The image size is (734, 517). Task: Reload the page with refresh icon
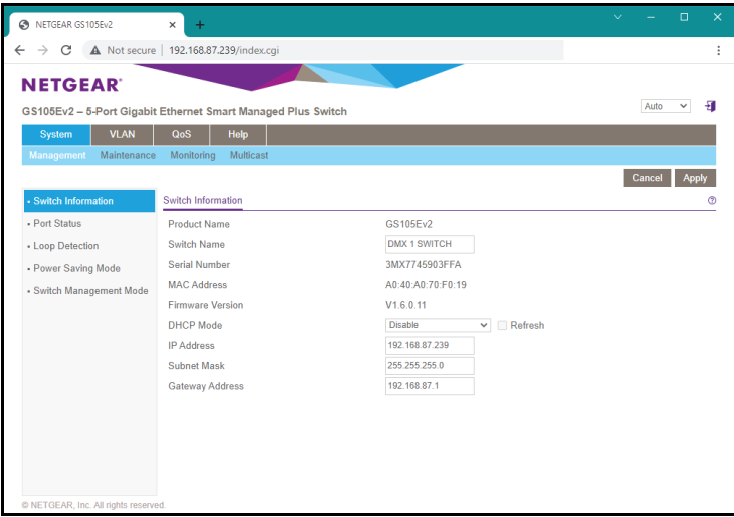point(66,50)
